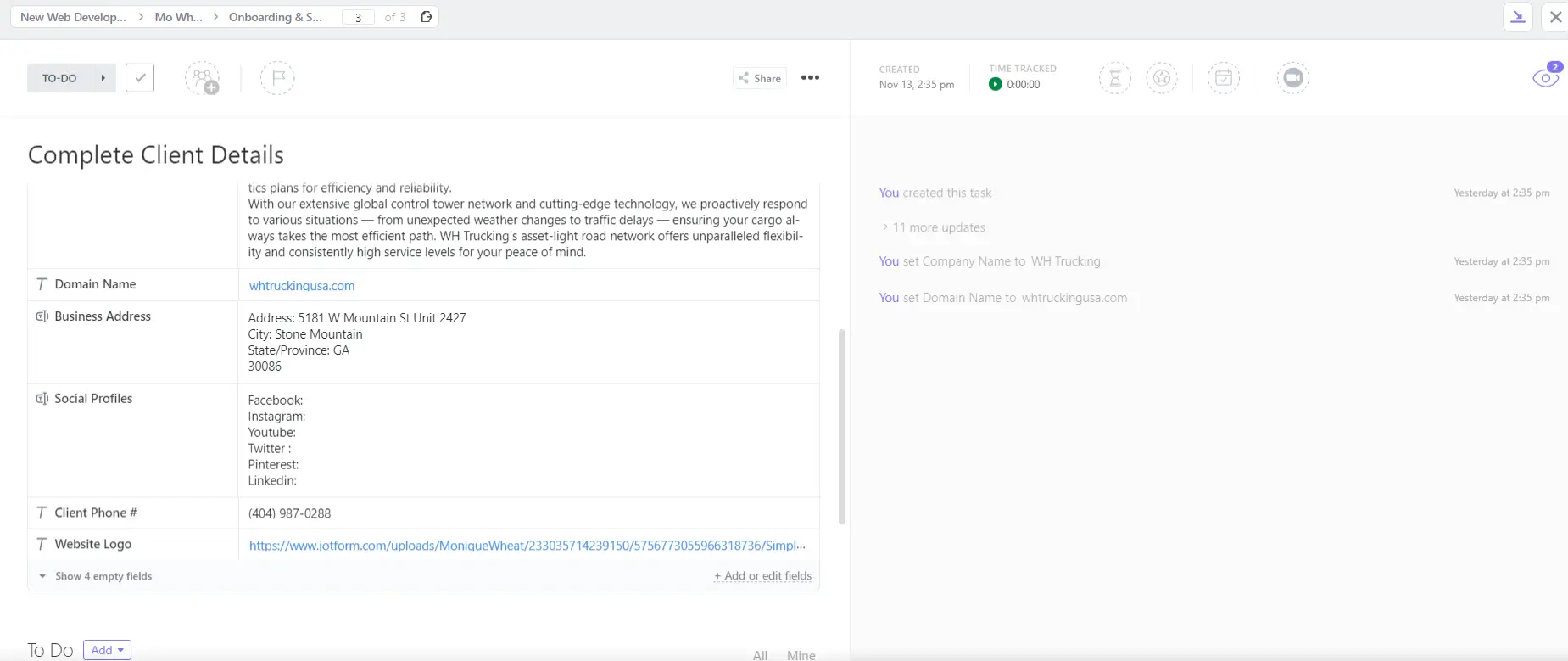Image resolution: width=1568 pixels, height=661 pixels.
Task: Click the Client Phone # field label
Action: [96, 513]
